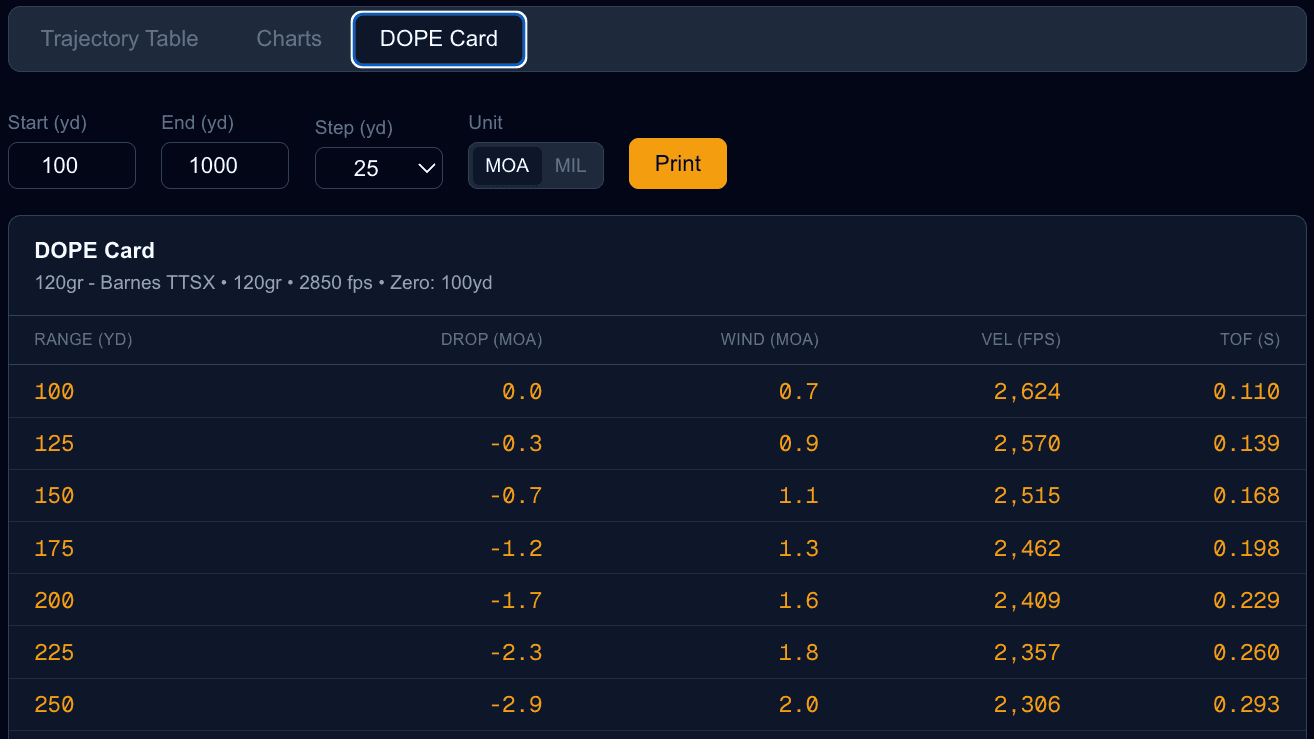Click the velocity value 2,462
The height and width of the screenshot is (739, 1314).
(x=1027, y=549)
